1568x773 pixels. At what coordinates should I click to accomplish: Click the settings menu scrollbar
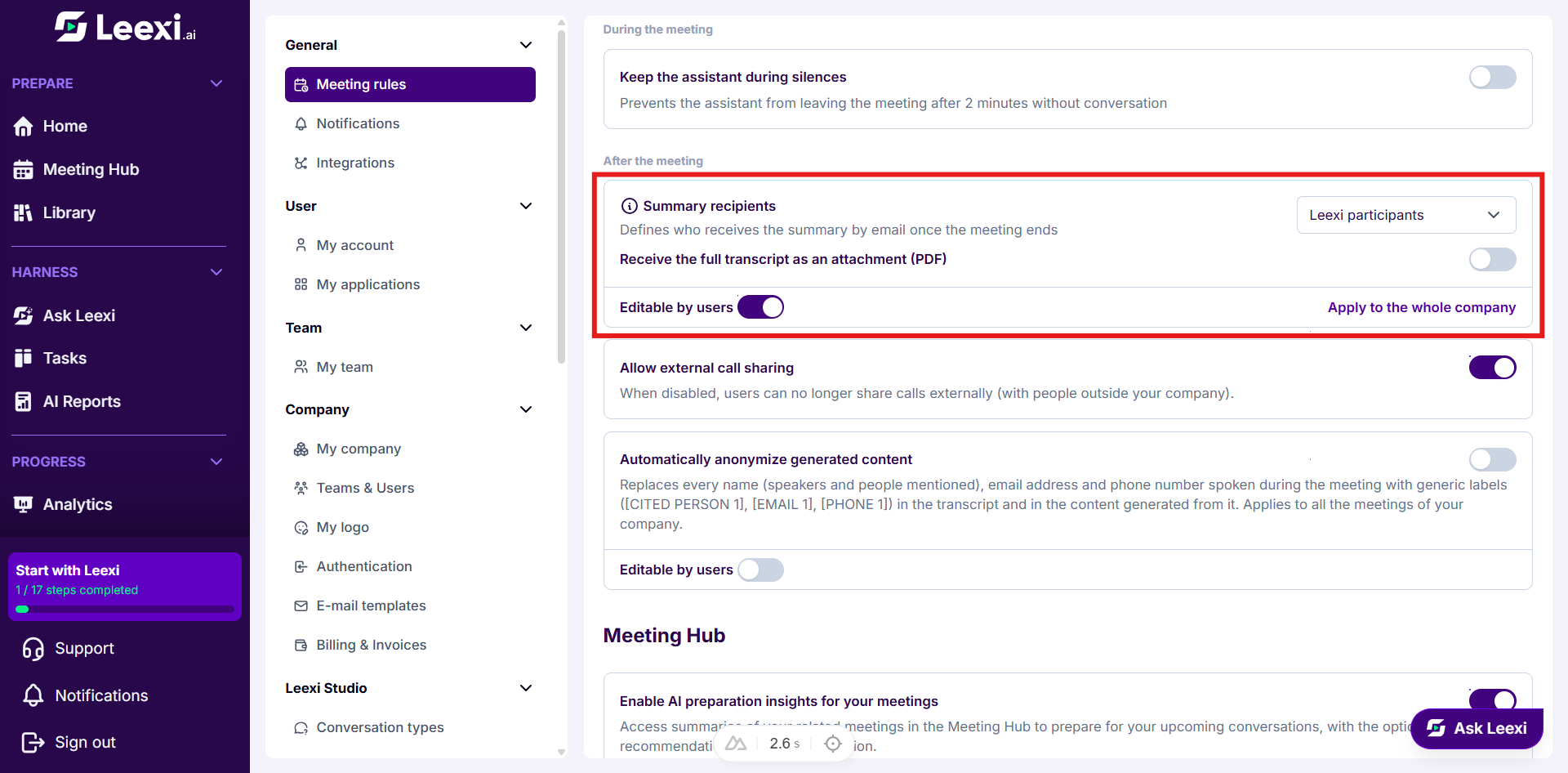point(561,197)
